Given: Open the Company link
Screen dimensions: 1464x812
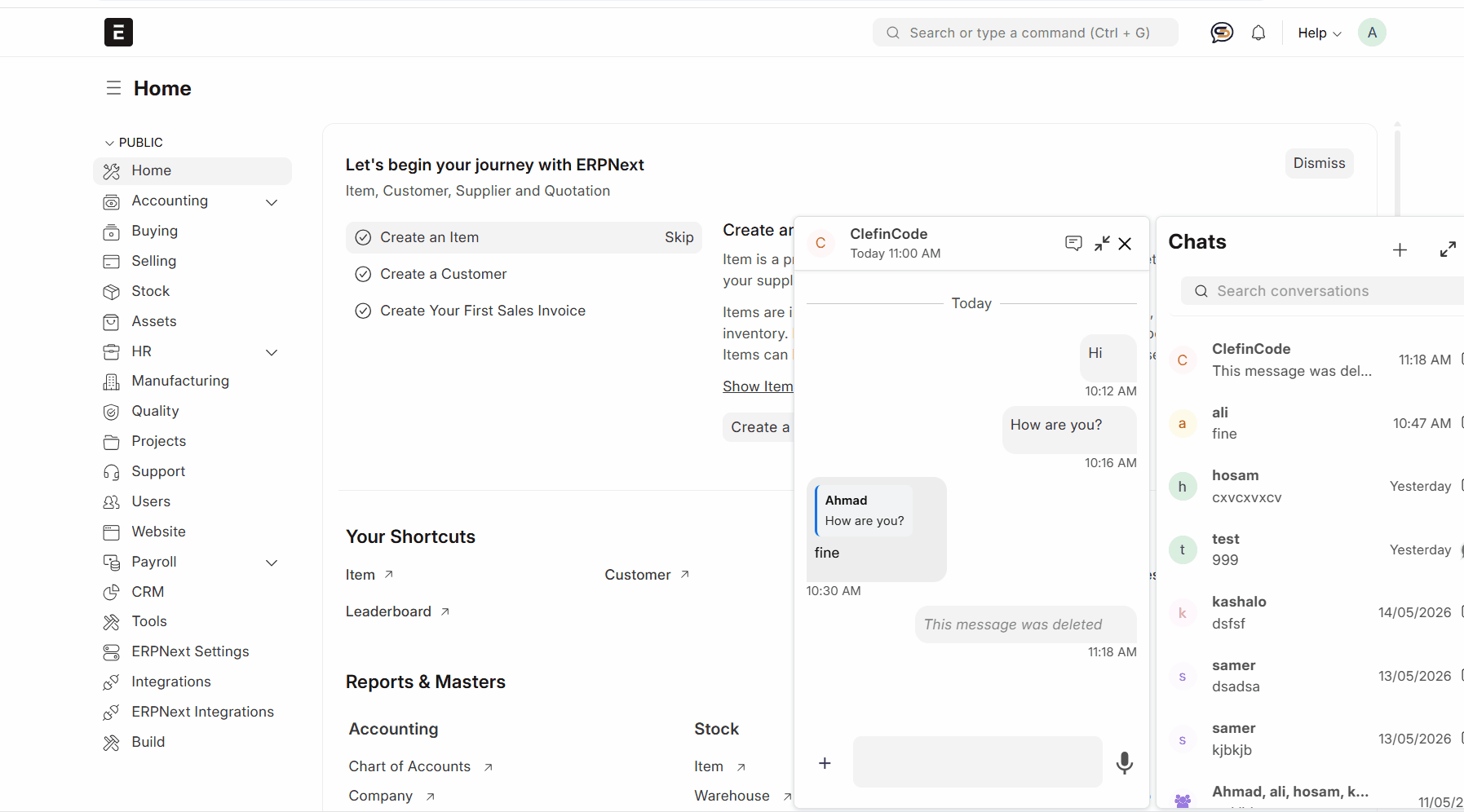Looking at the screenshot, I should [391, 796].
